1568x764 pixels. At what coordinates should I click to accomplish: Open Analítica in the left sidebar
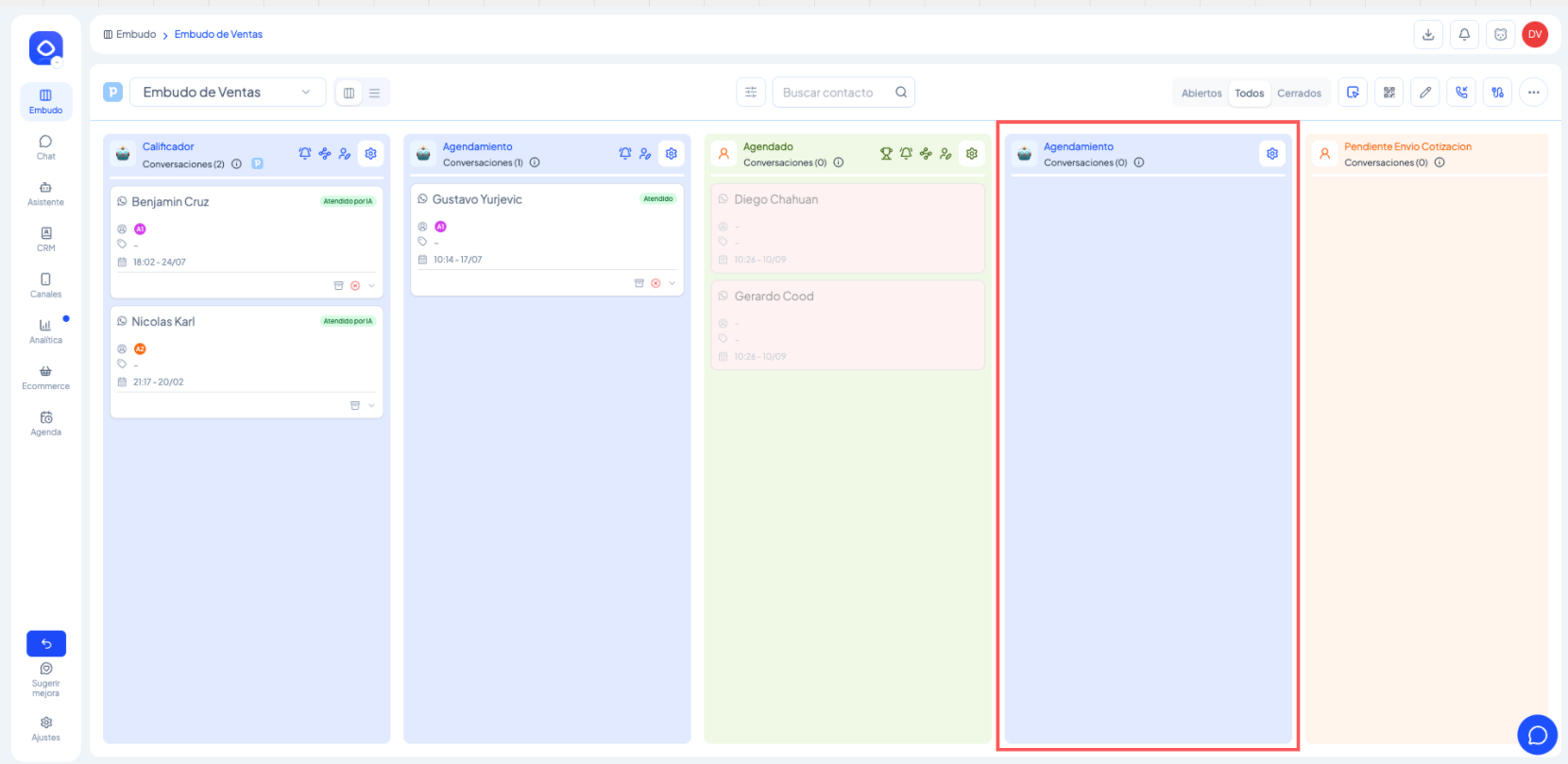coord(45,331)
